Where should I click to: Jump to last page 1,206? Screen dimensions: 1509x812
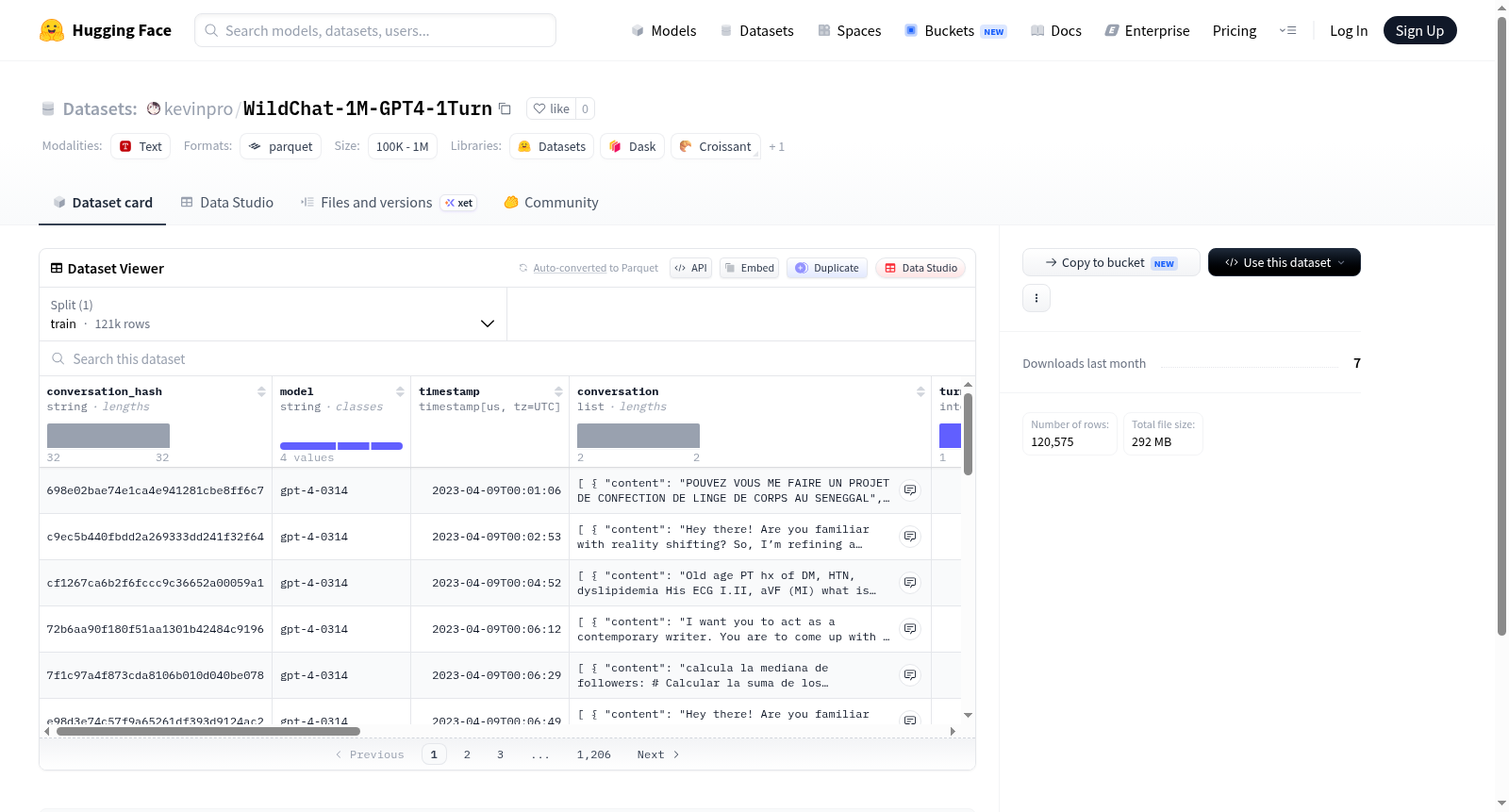click(x=594, y=754)
